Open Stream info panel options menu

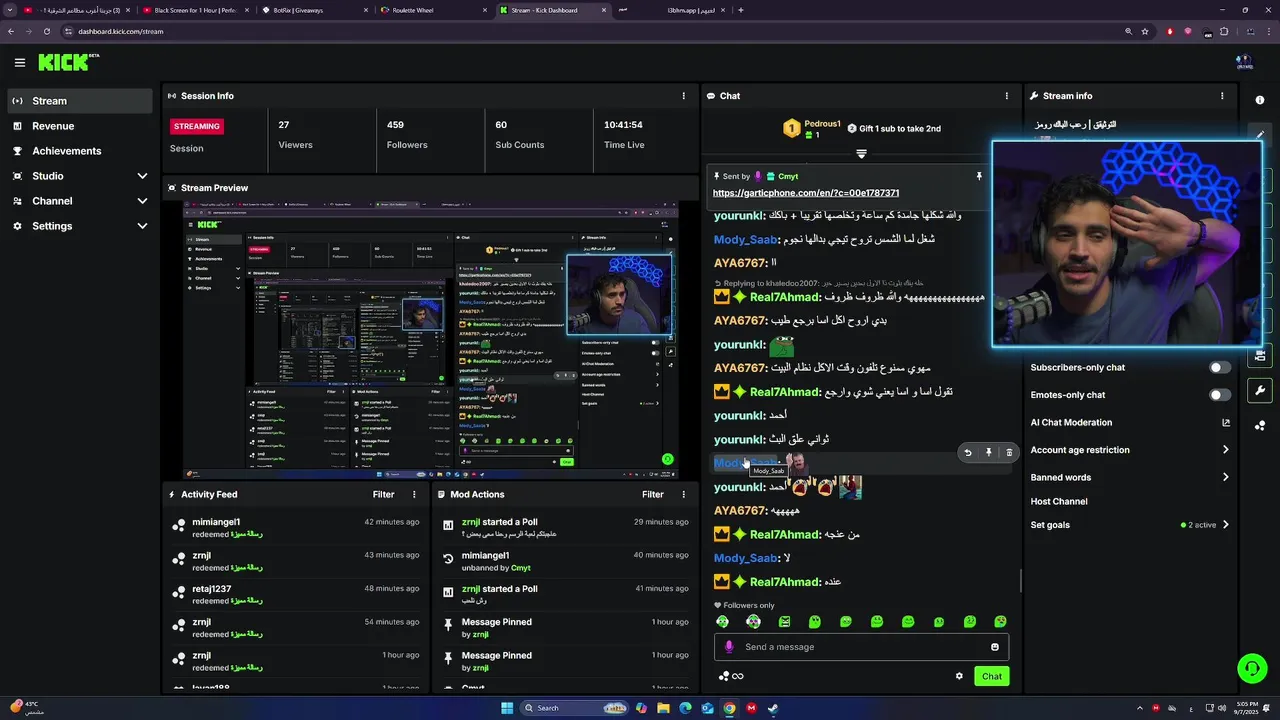pyautogui.click(x=1222, y=96)
